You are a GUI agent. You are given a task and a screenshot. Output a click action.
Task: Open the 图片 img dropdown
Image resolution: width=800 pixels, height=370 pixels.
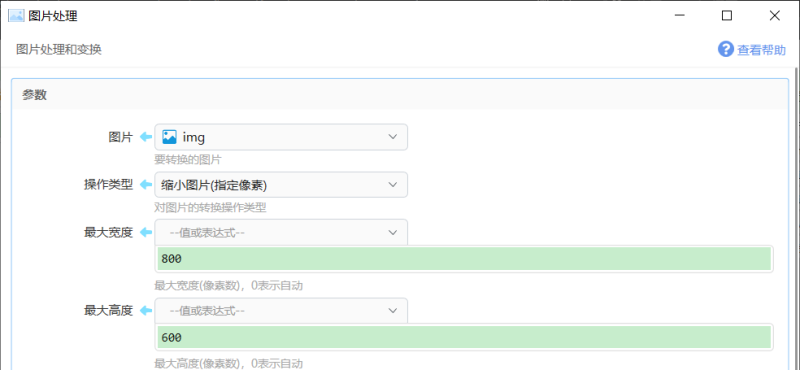click(x=281, y=137)
